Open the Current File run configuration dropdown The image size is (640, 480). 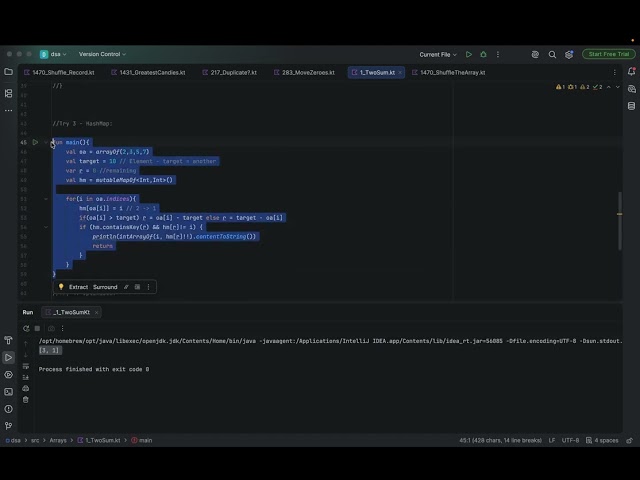[x=438, y=54]
